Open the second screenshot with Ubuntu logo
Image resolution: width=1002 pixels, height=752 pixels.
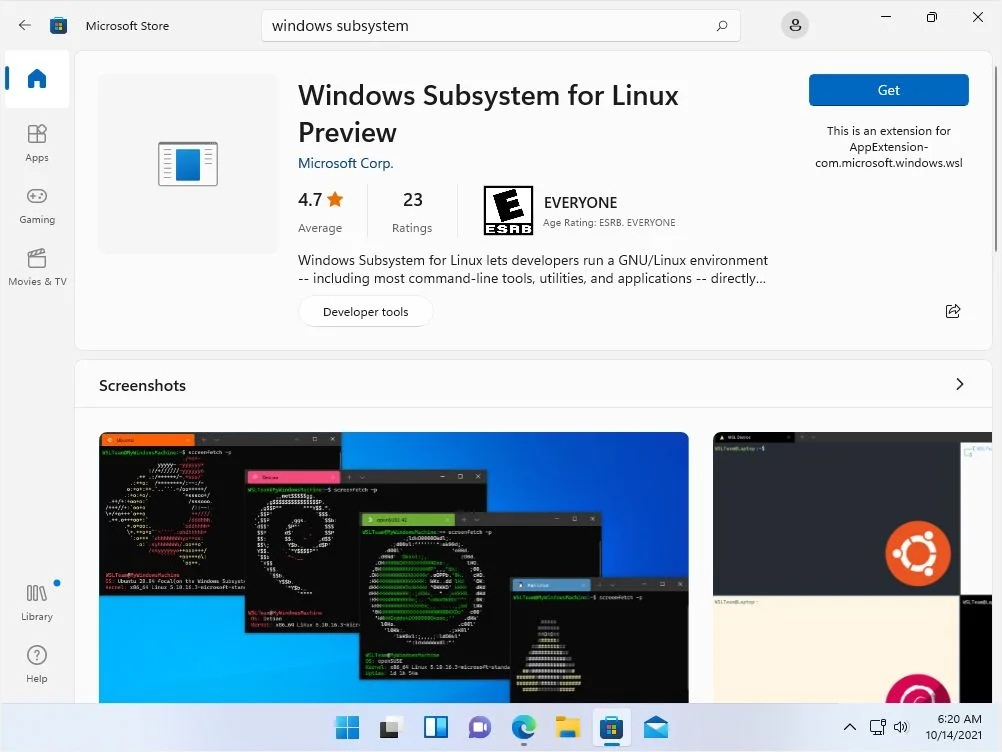[852, 567]
